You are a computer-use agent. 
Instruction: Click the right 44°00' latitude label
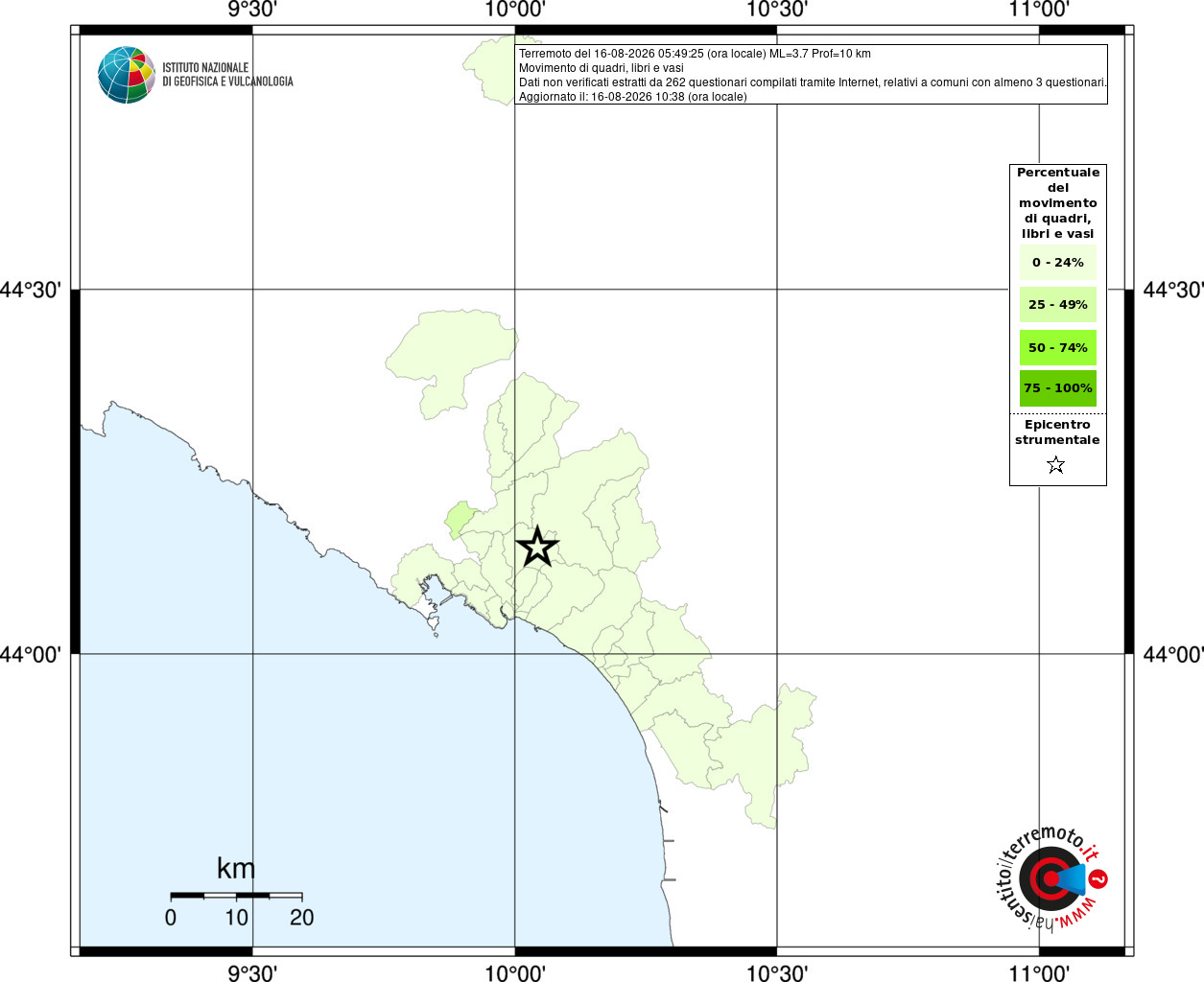(1172, 654)
